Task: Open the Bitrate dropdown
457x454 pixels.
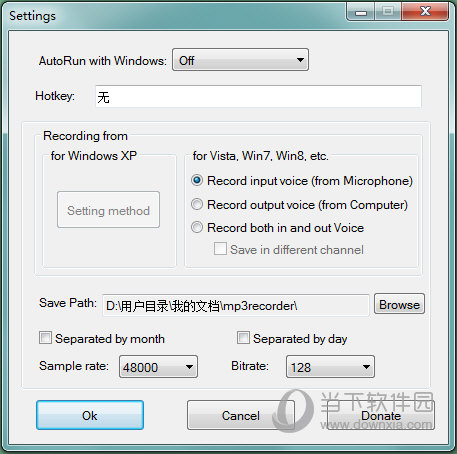Action: 330,367
